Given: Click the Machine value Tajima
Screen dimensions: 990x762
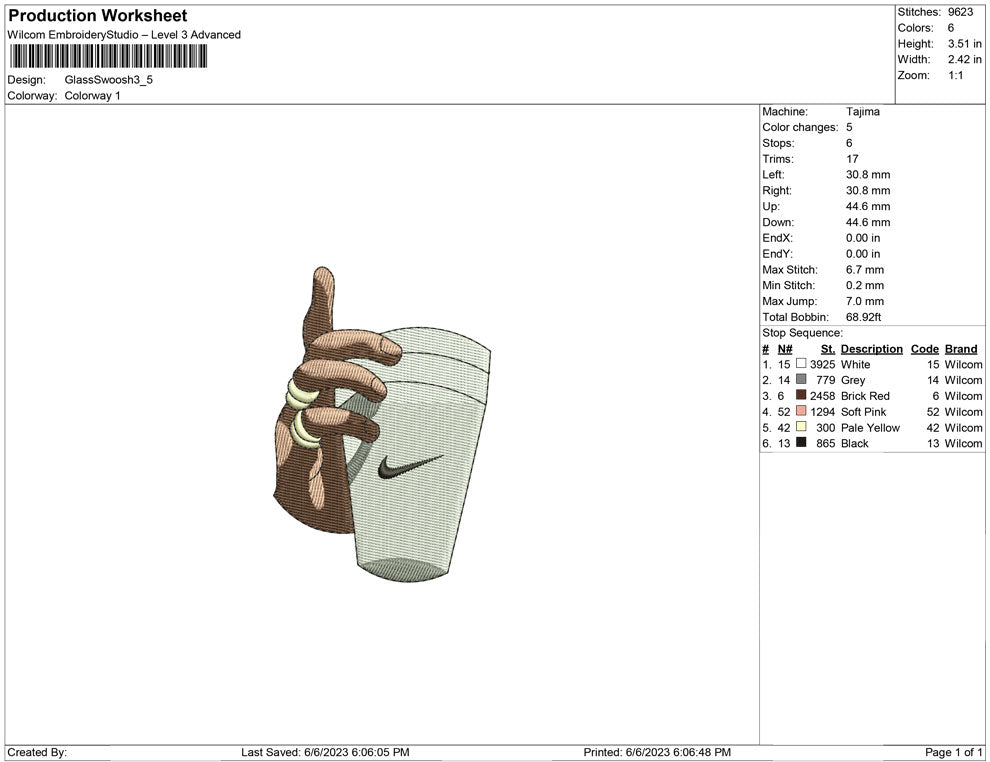Looking at the screenshot, I should coord(862,112).
